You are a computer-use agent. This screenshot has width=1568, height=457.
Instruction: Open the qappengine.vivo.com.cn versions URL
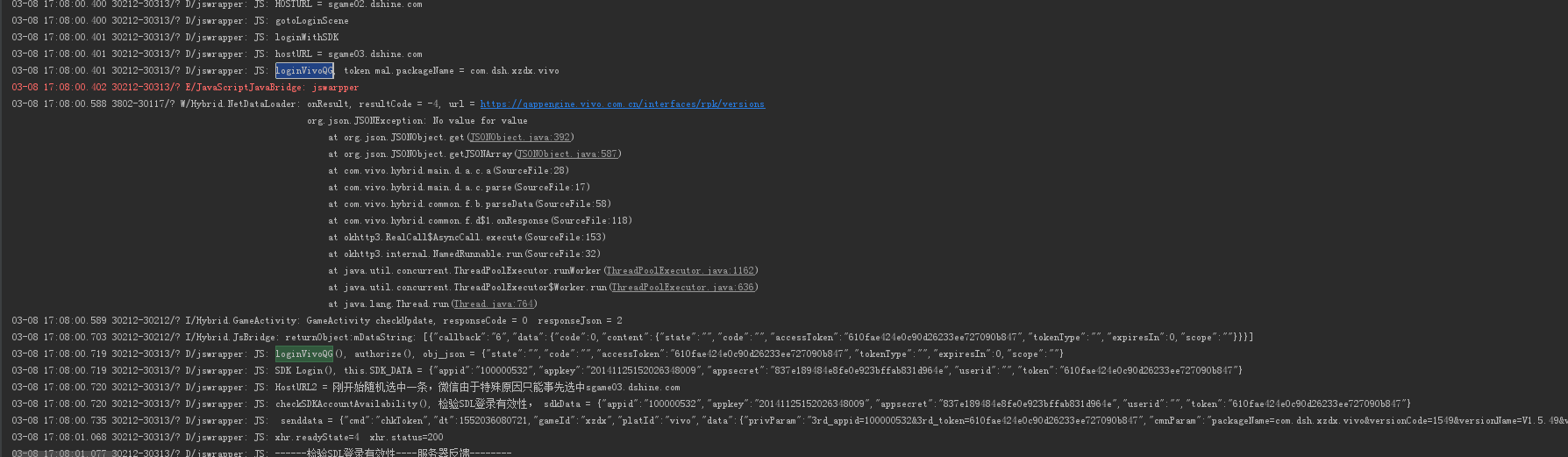click(622, 104)
